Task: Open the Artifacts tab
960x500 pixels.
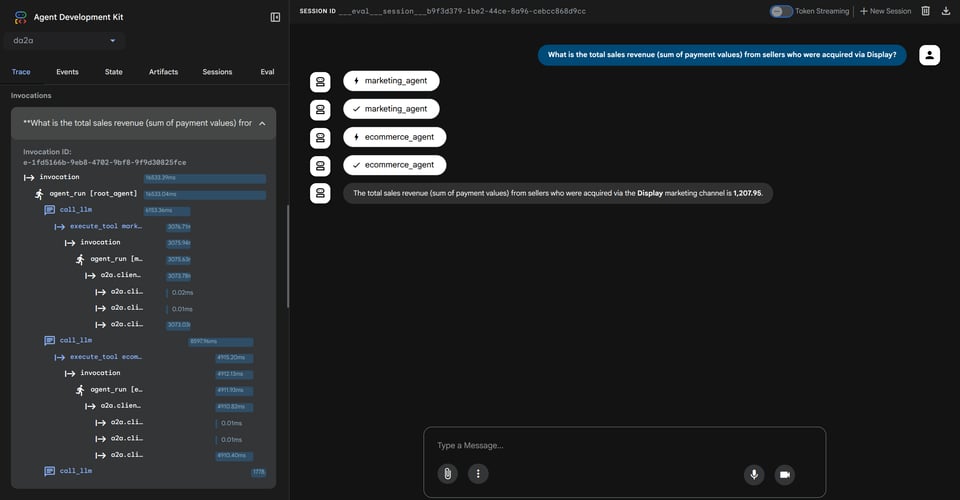Action: 163,72
